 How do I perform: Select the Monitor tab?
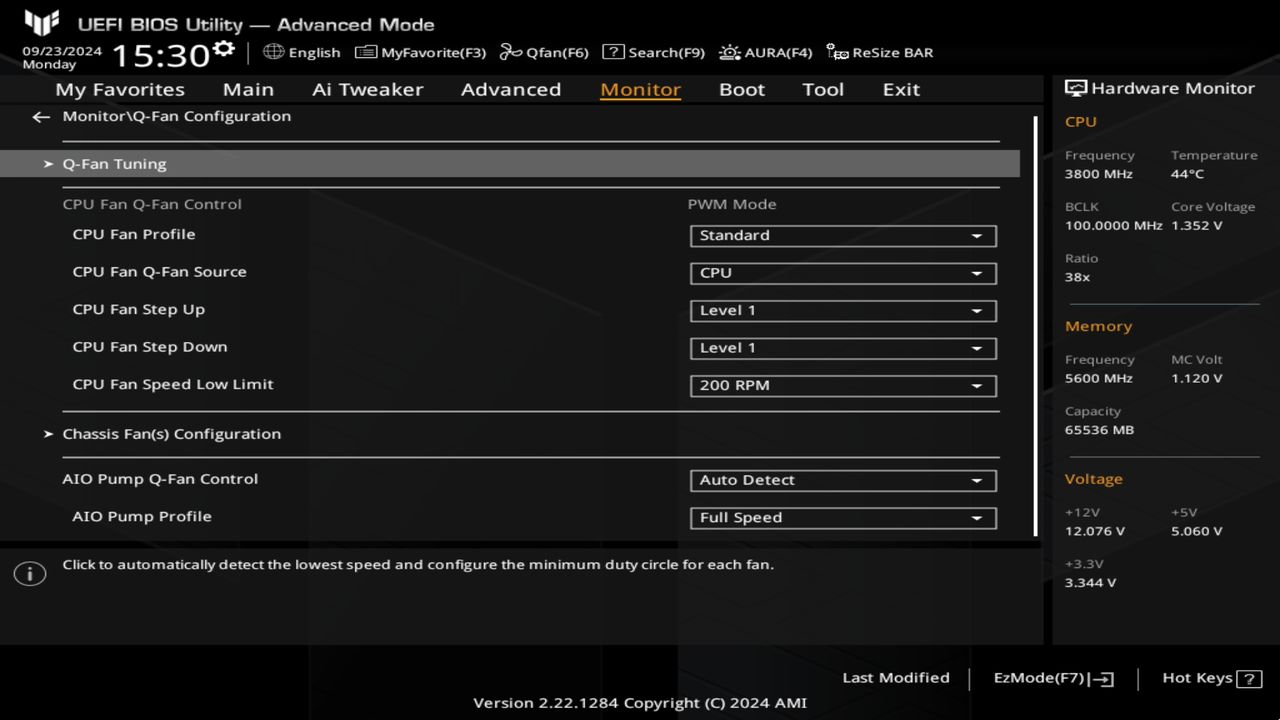pos(640,89)
